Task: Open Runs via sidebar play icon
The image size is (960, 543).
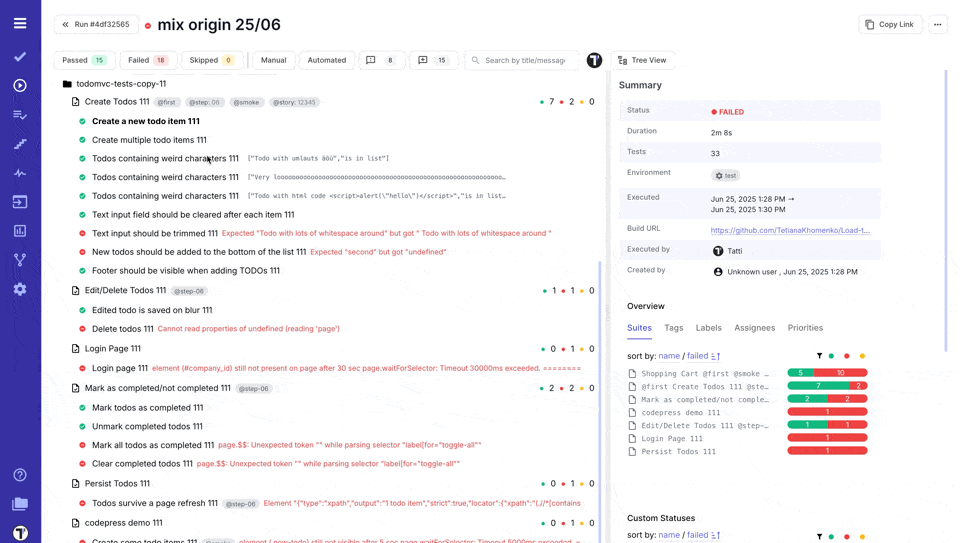Action: (20, 86)
